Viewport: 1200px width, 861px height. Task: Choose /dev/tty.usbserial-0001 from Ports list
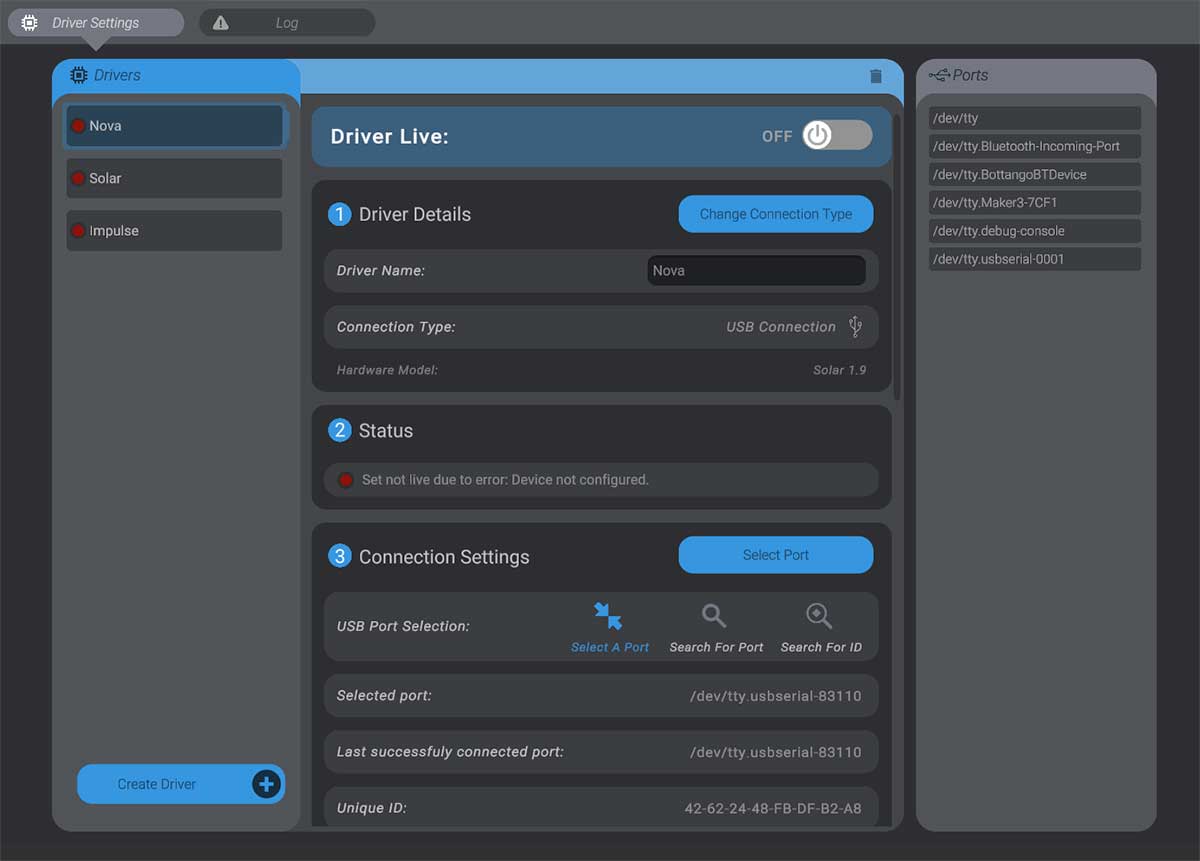coord(1035,259)
